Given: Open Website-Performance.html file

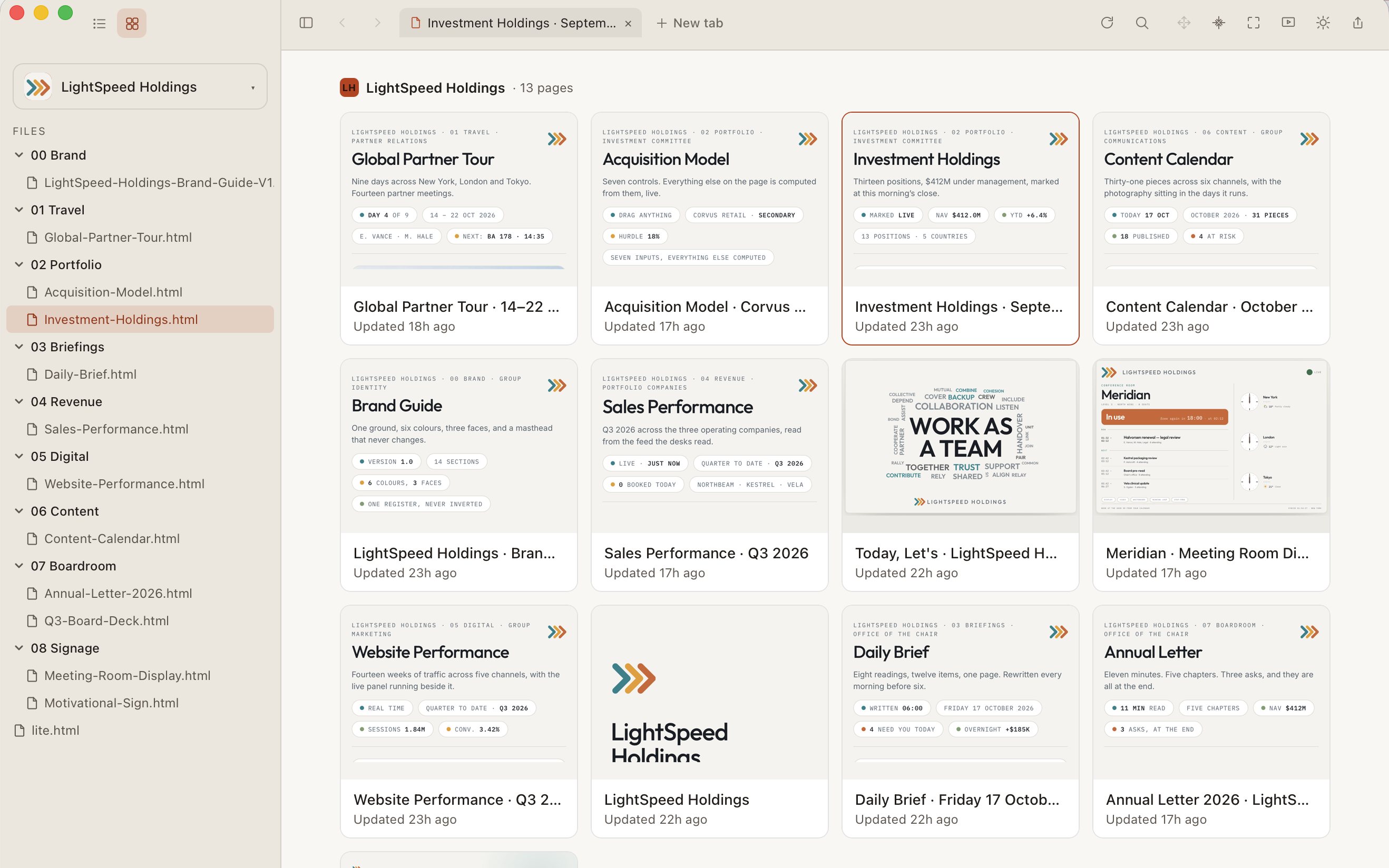Looking at the screenshot, I should point(140,484).
